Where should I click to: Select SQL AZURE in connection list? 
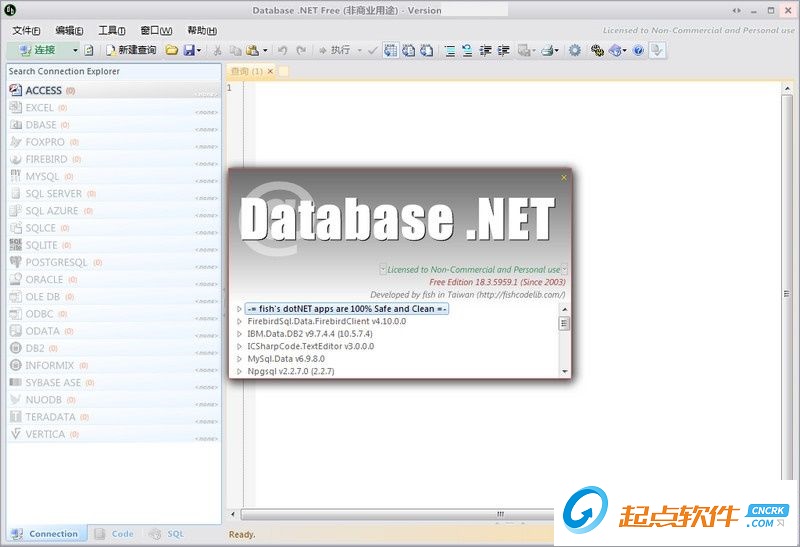click(114, 211)
